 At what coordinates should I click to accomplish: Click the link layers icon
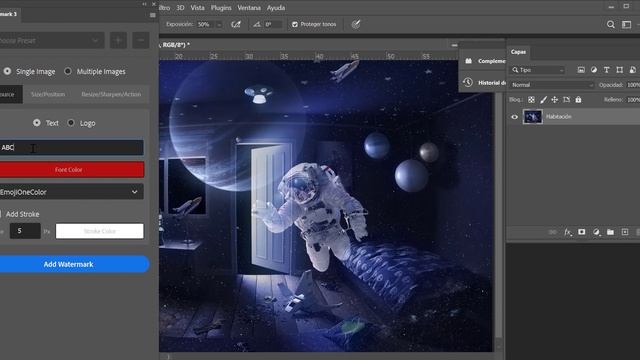tap(553, 232)
